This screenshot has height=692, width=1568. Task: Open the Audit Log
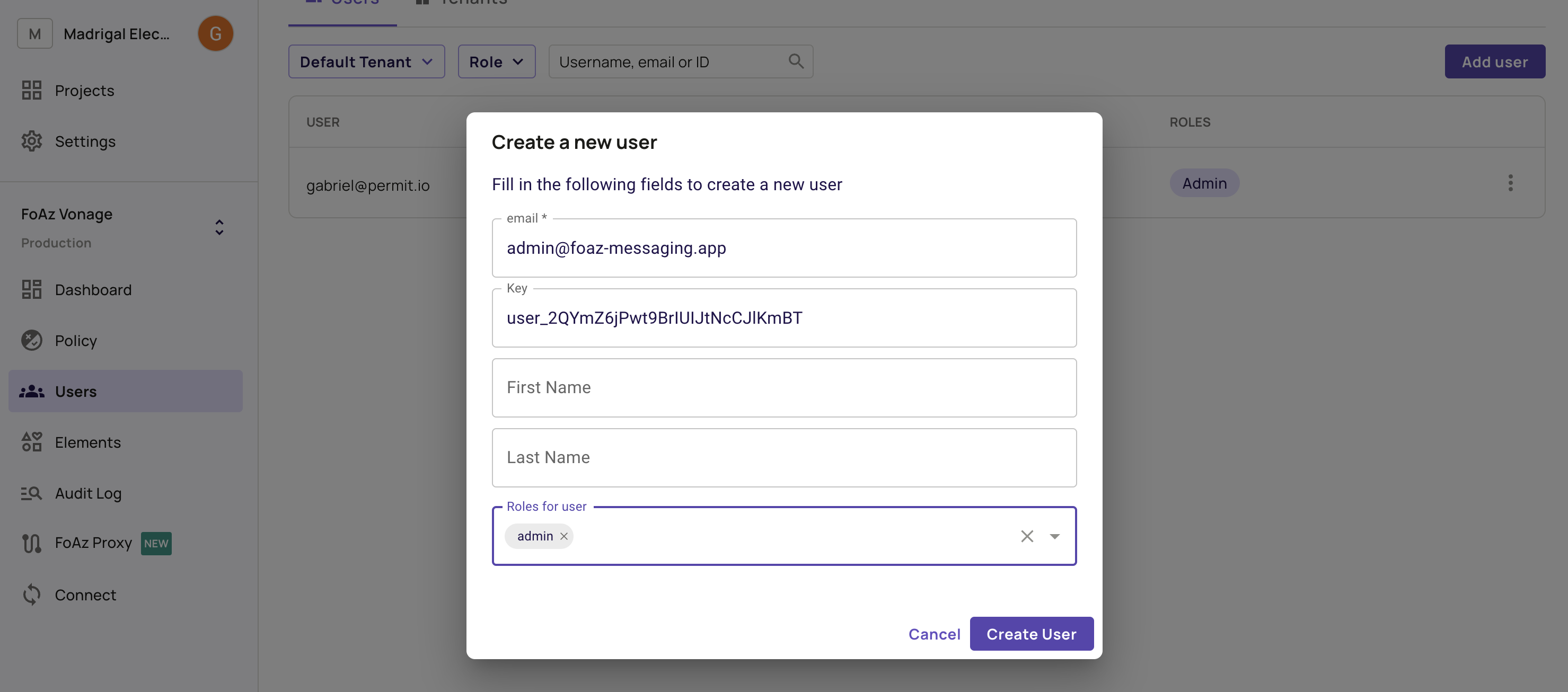[87, 494]
